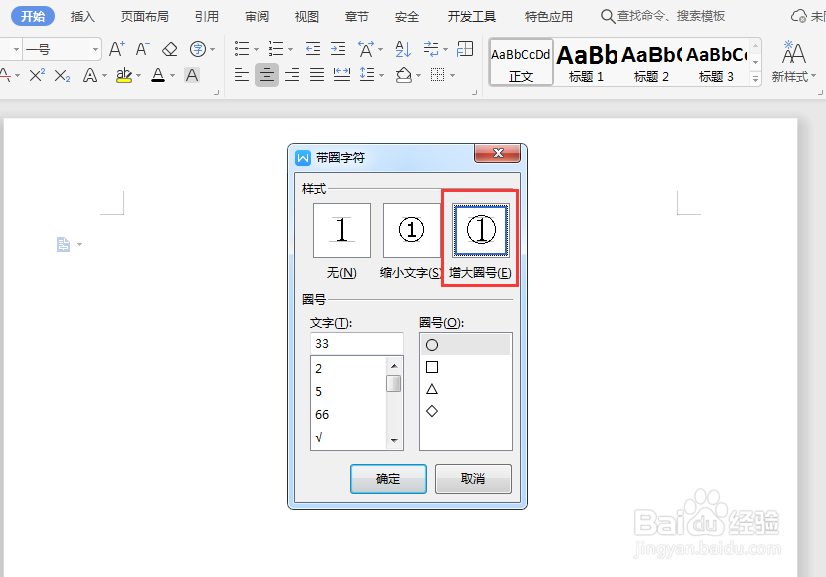Expand the highlight color dropdown arrow
The image size is (826, 577).
coord(139,76)
